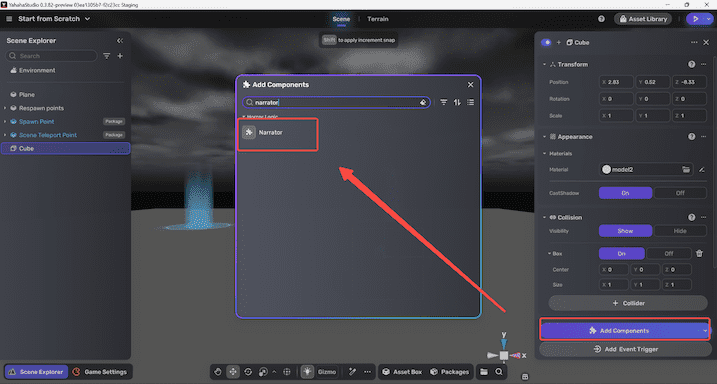Open the Game Settings bottom tab
Screen dimensions: 717x384
tap(100, 372)
